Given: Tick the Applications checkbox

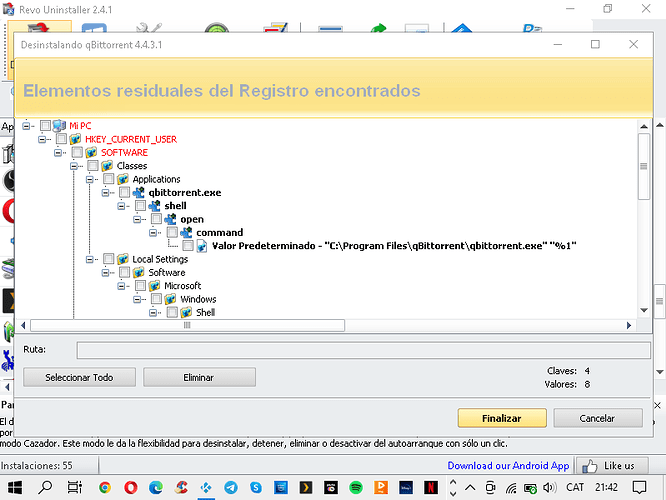Looking at the screenshot, I should 109,179.
